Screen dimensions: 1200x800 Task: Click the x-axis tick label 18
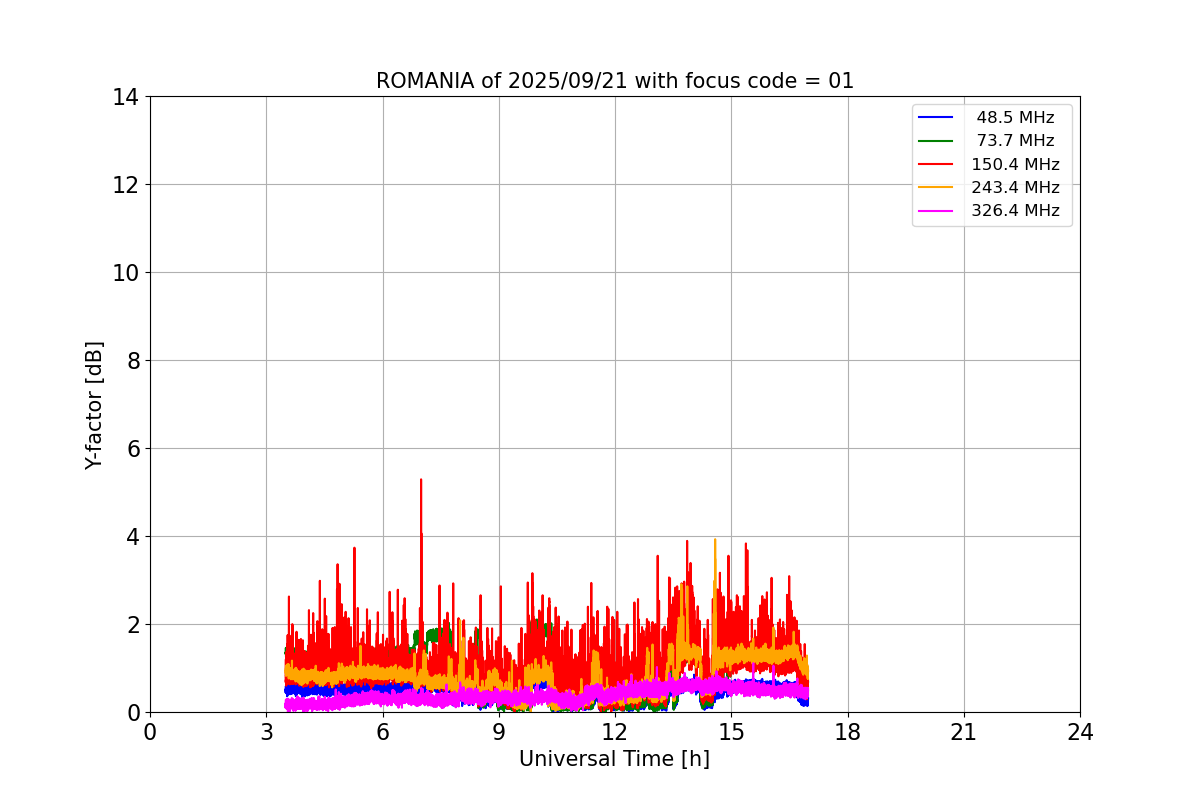[848, 732]
